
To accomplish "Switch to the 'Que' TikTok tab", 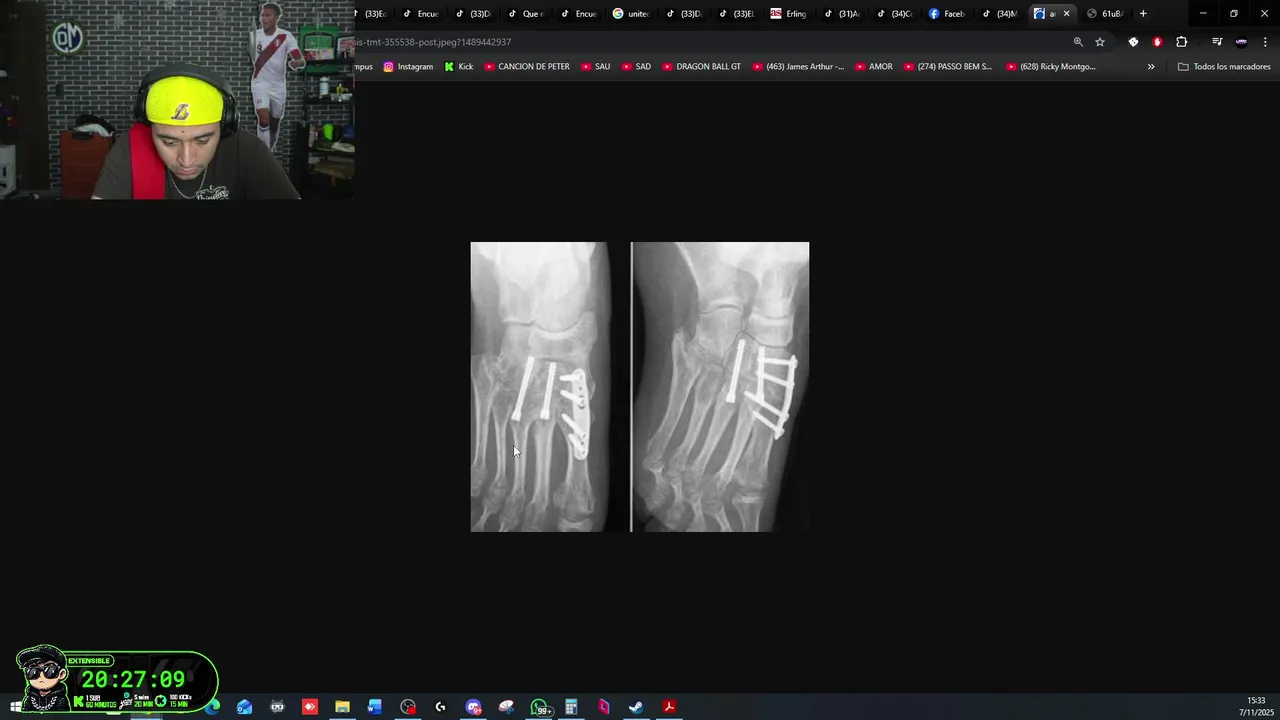I will pyautogui.click(x=526, y=13).
